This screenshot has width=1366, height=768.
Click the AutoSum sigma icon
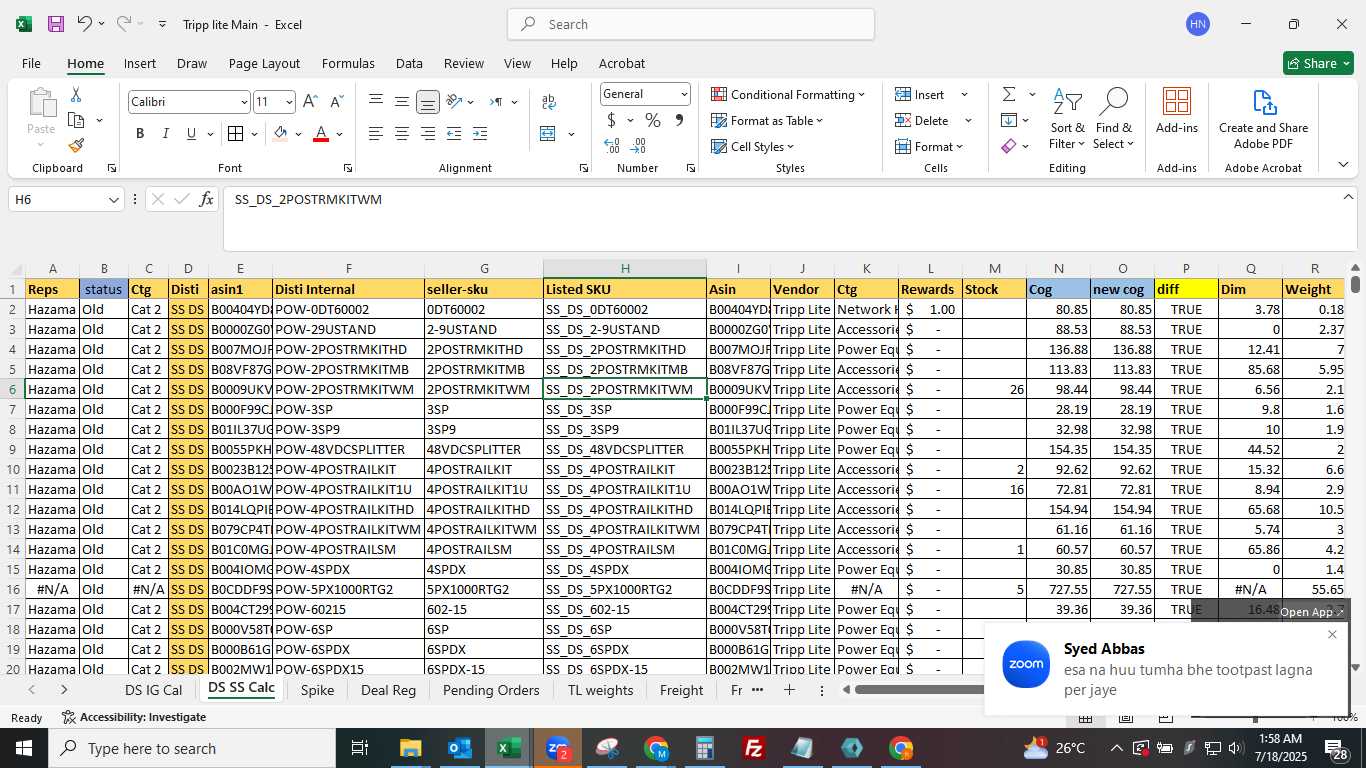(x=1009, y=94)
